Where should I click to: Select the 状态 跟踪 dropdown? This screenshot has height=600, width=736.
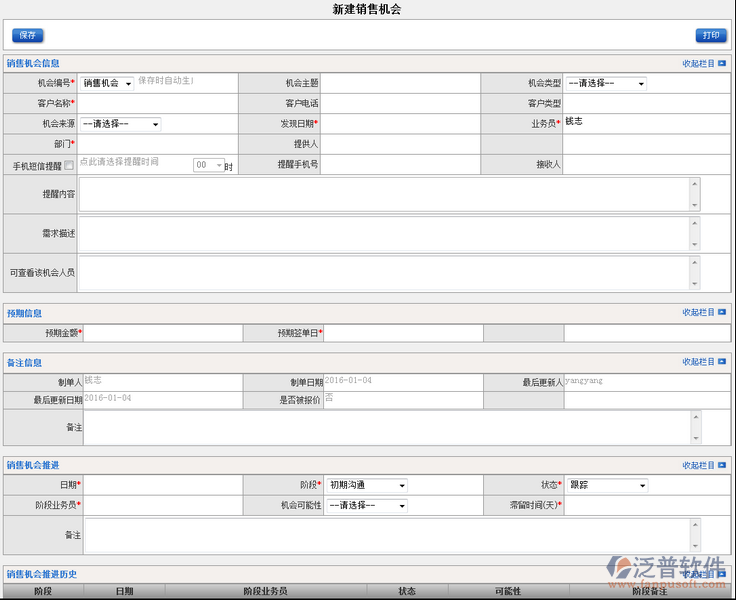click(x=608, y=485)
